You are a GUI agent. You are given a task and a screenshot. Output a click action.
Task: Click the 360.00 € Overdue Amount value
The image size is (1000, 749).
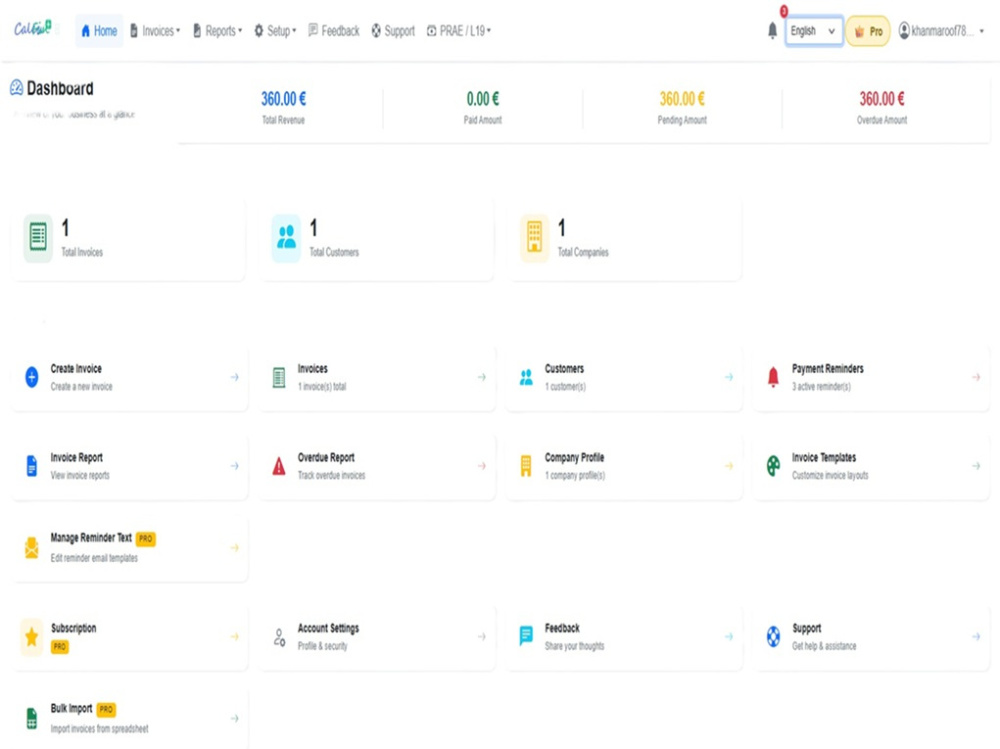pos(881,99)
